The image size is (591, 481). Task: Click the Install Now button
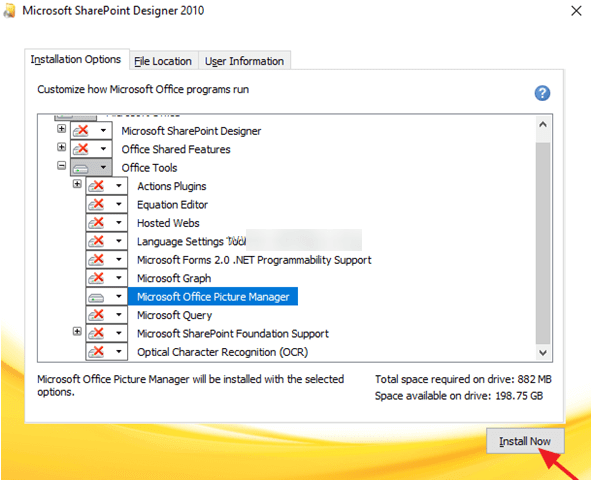click(x=525, y=441)
